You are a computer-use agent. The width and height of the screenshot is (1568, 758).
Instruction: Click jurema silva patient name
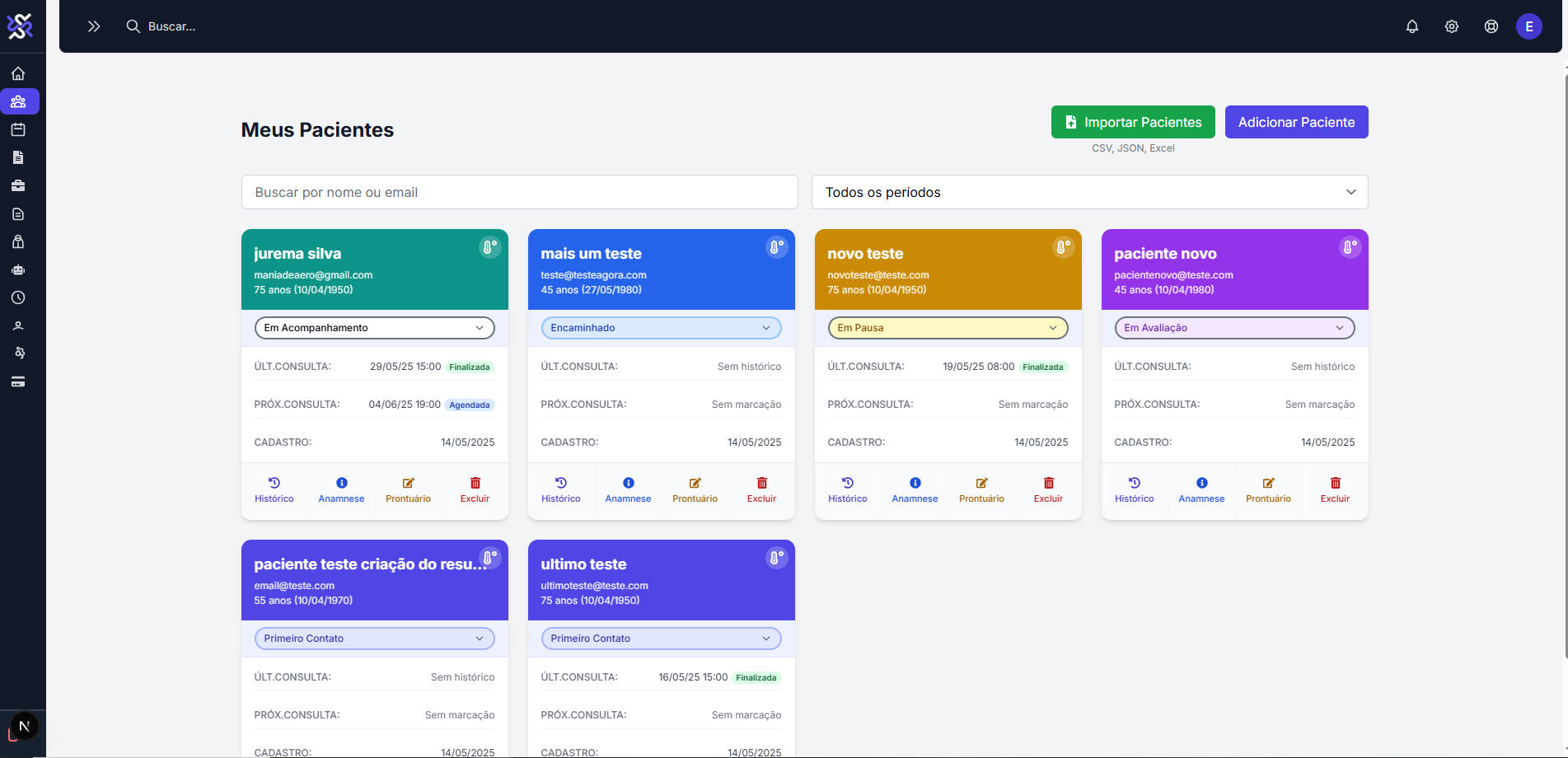click(x=297, y=254)
